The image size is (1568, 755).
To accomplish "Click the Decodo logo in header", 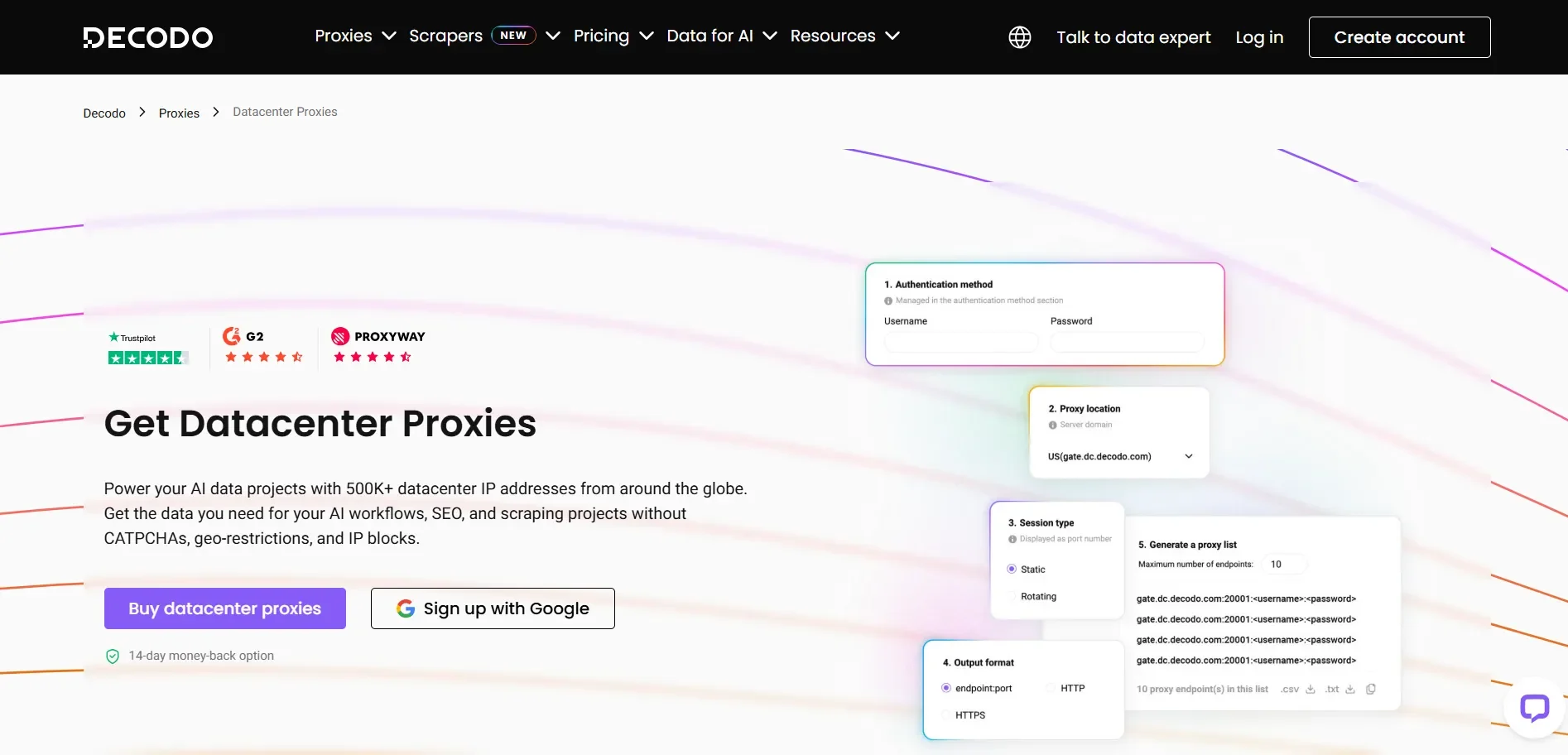I will pos(148,37).
